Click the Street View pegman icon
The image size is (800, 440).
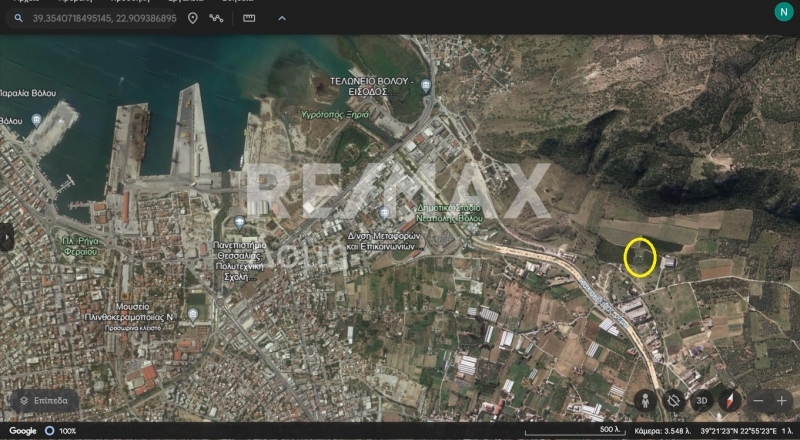(644, 401)
